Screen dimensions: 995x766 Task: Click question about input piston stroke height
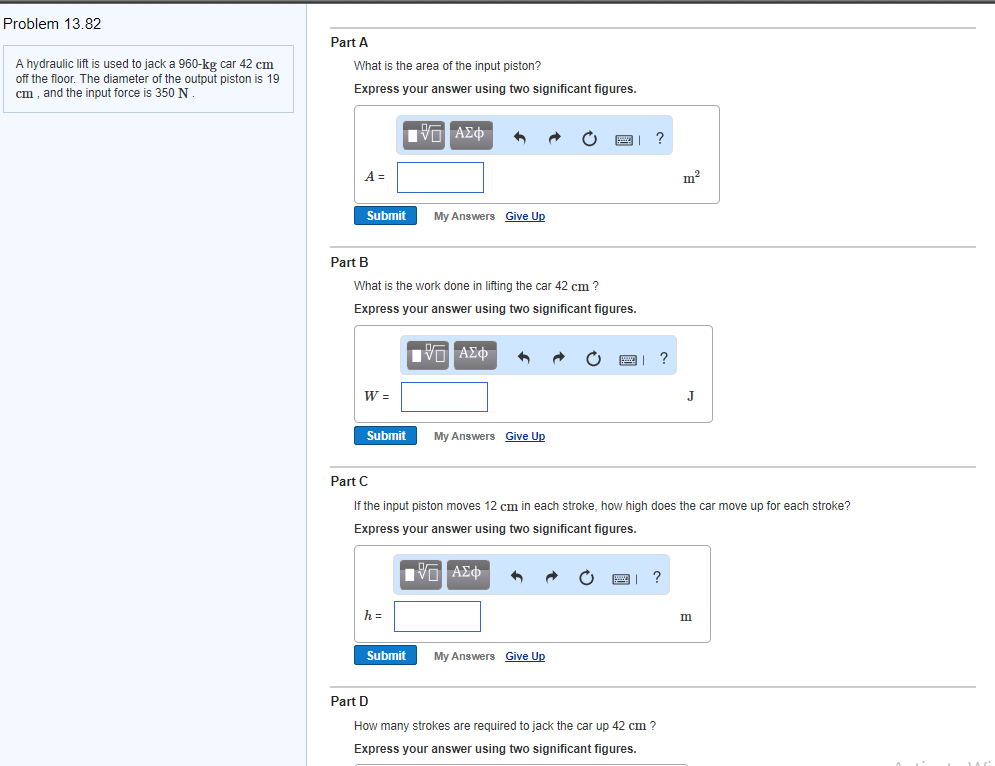(x=602, y=506)
